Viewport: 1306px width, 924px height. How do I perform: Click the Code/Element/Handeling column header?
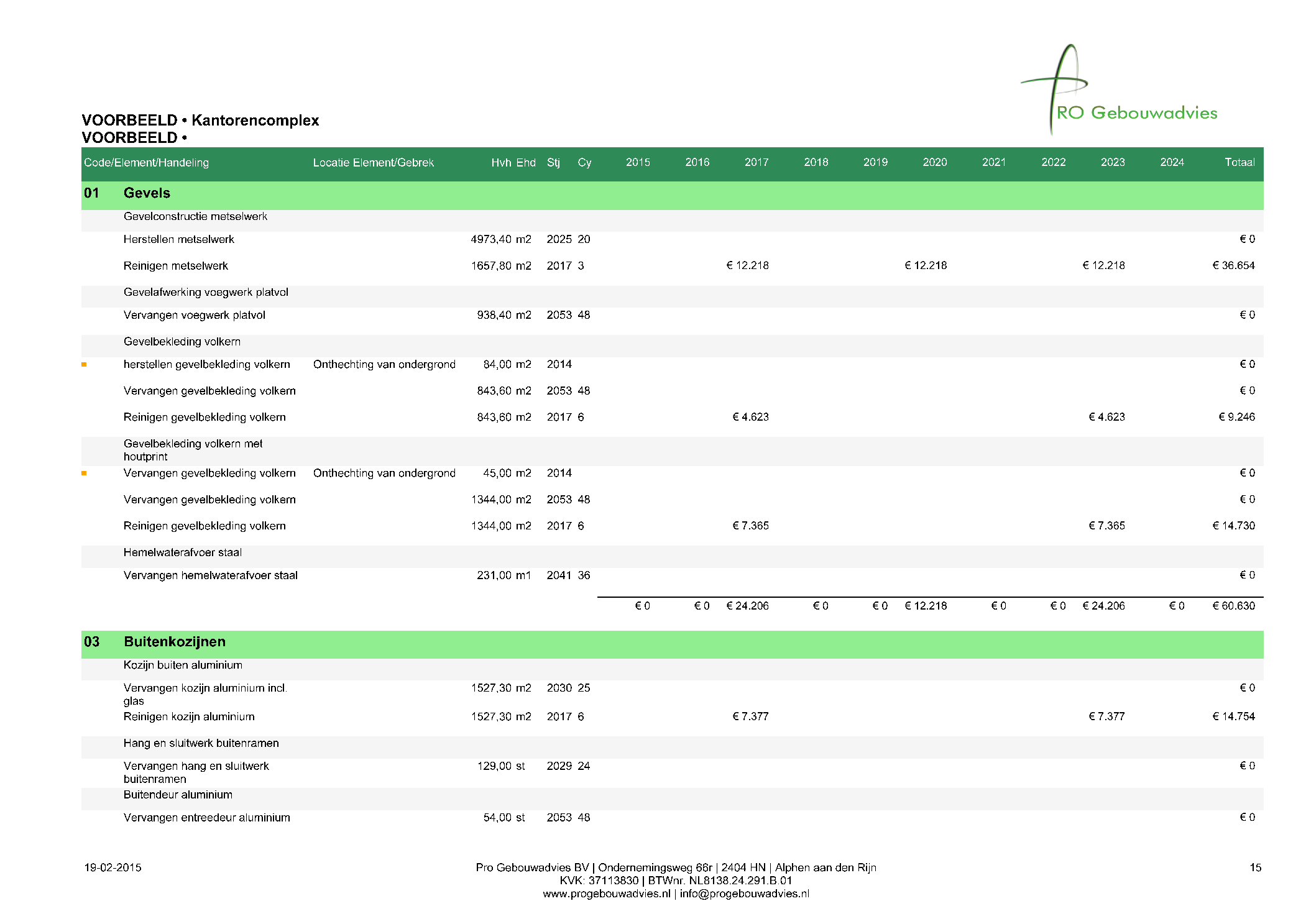pyautogui.click(x=146, y=163)
